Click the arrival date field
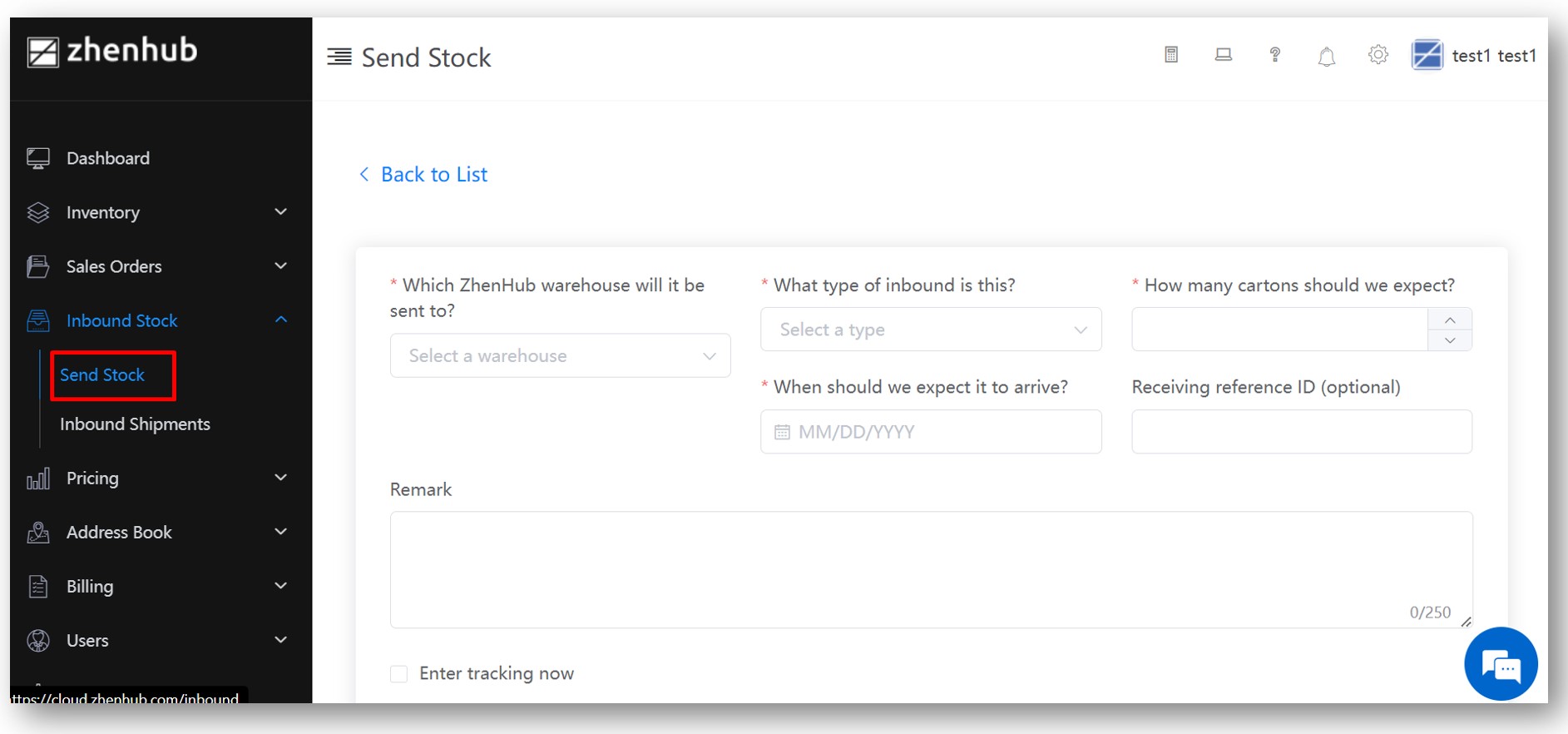The width and height of the screenshot is (1568, 734). [x=931, y=432]
